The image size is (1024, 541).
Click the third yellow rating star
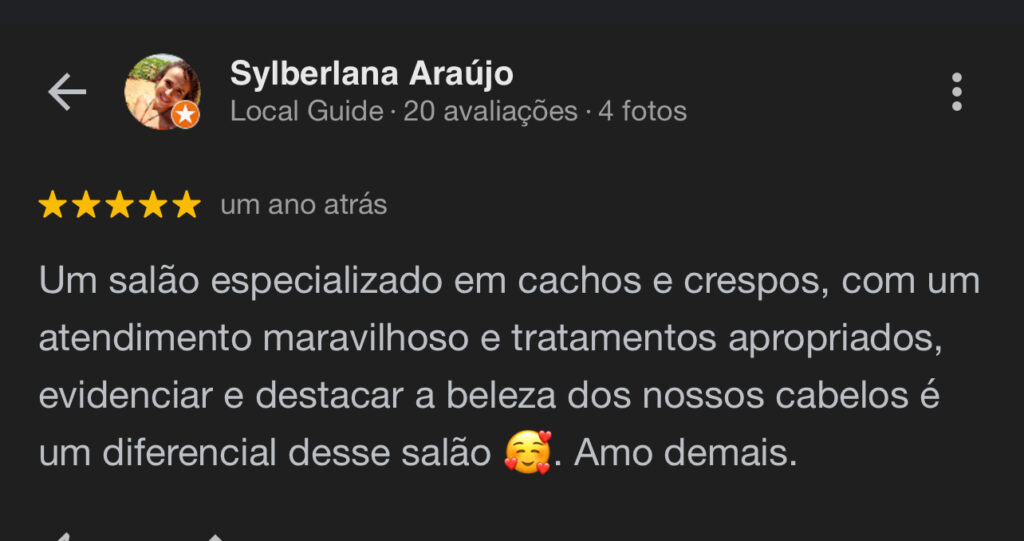click(x=120, y=205)
